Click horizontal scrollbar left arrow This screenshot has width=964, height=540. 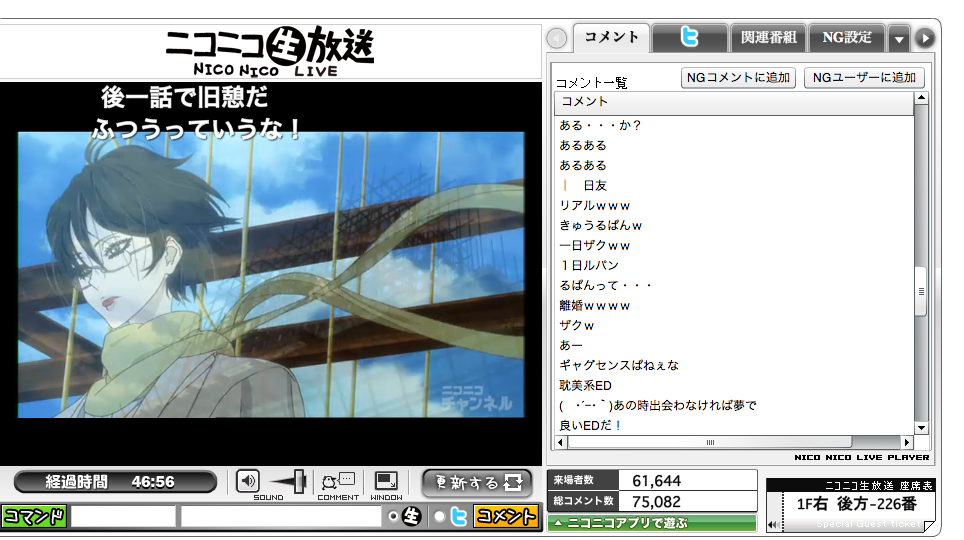pos(560,442)
